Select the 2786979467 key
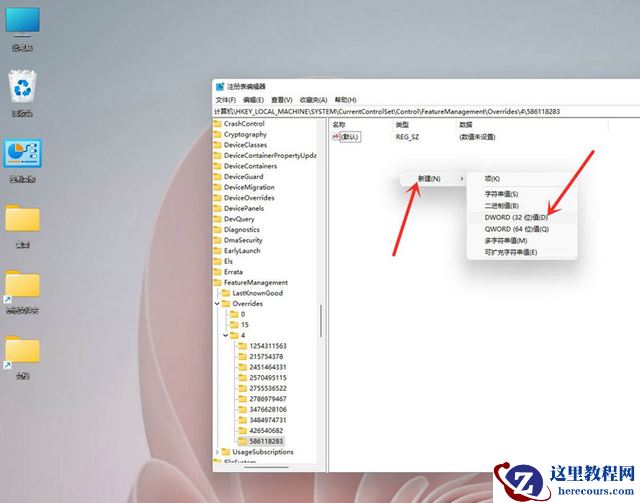 pos(268,399)
